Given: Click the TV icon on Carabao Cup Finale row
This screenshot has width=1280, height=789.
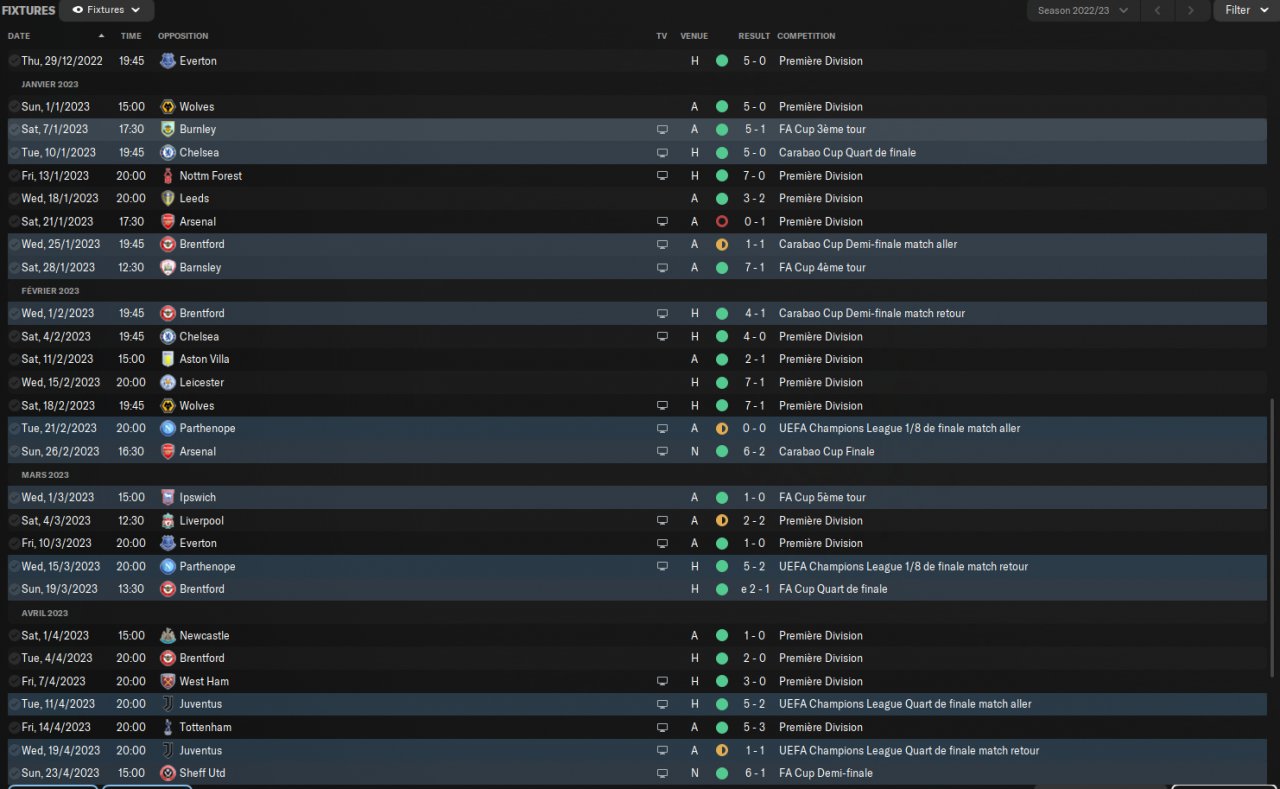Looking at the screenshot, I should pyautogui.click(x=662, y=452).
